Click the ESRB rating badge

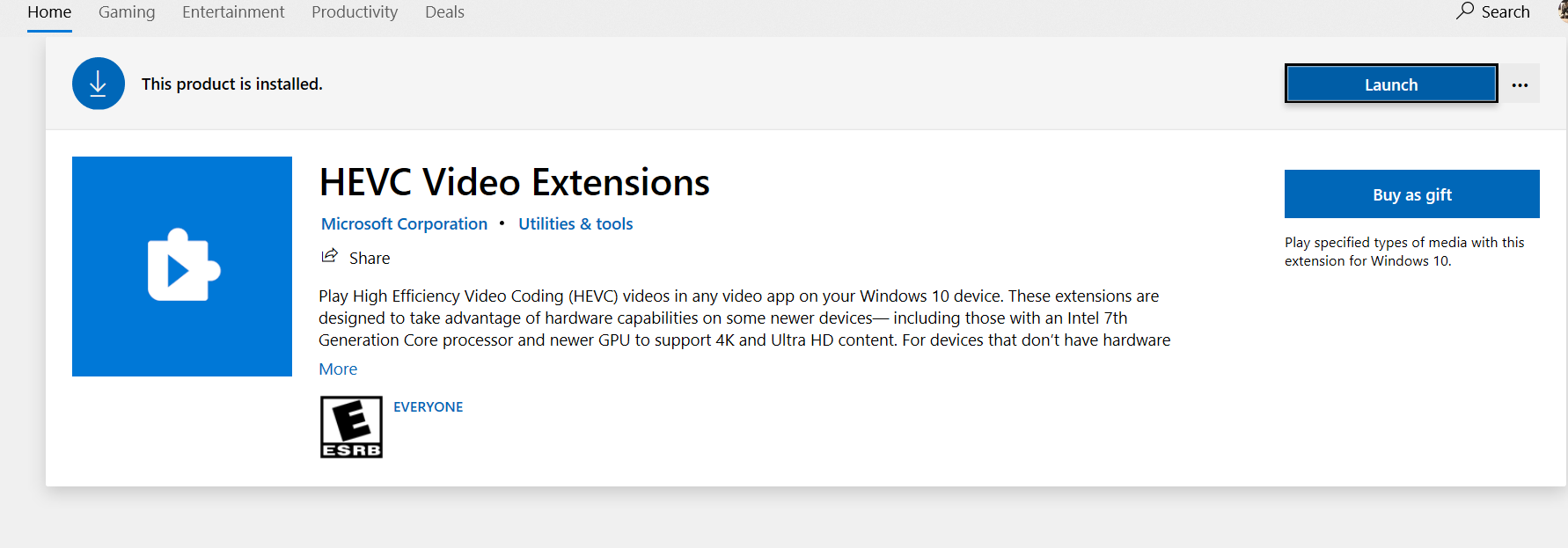351,427
